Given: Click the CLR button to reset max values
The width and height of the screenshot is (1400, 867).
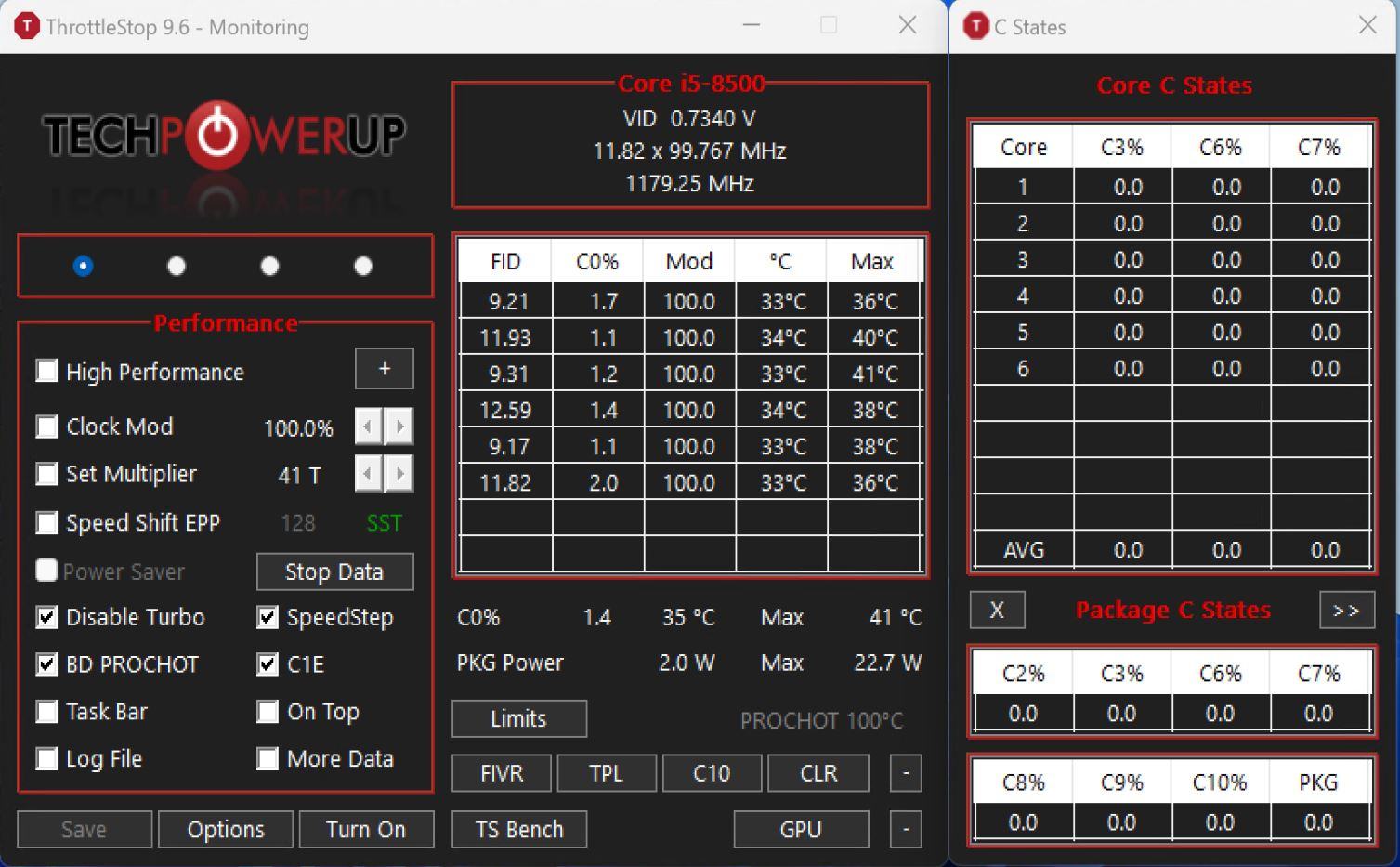Looking at the screenshot, I should [x=818, y=773].
